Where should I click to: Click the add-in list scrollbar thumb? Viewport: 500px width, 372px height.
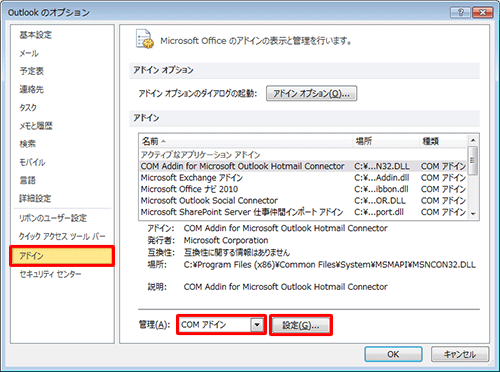click(x=473, y=160)
